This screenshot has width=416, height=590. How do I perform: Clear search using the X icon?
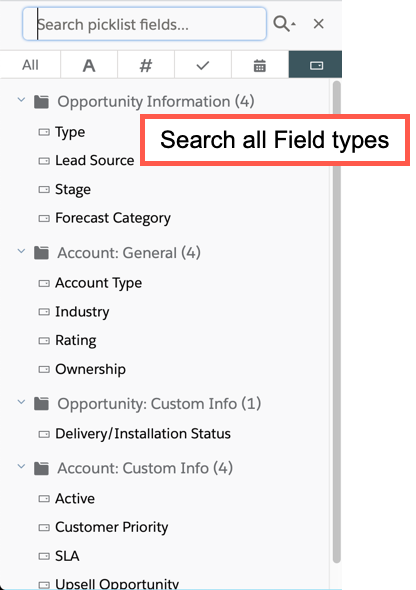[x=319, y=24]
